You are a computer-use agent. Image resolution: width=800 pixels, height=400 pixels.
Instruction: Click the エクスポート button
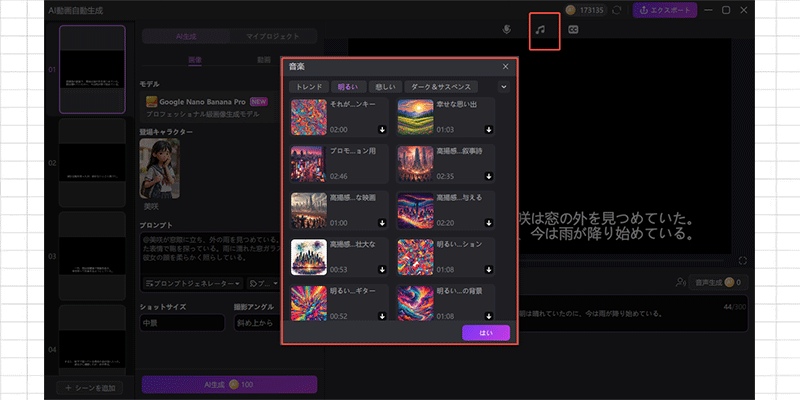coord(665,10)
